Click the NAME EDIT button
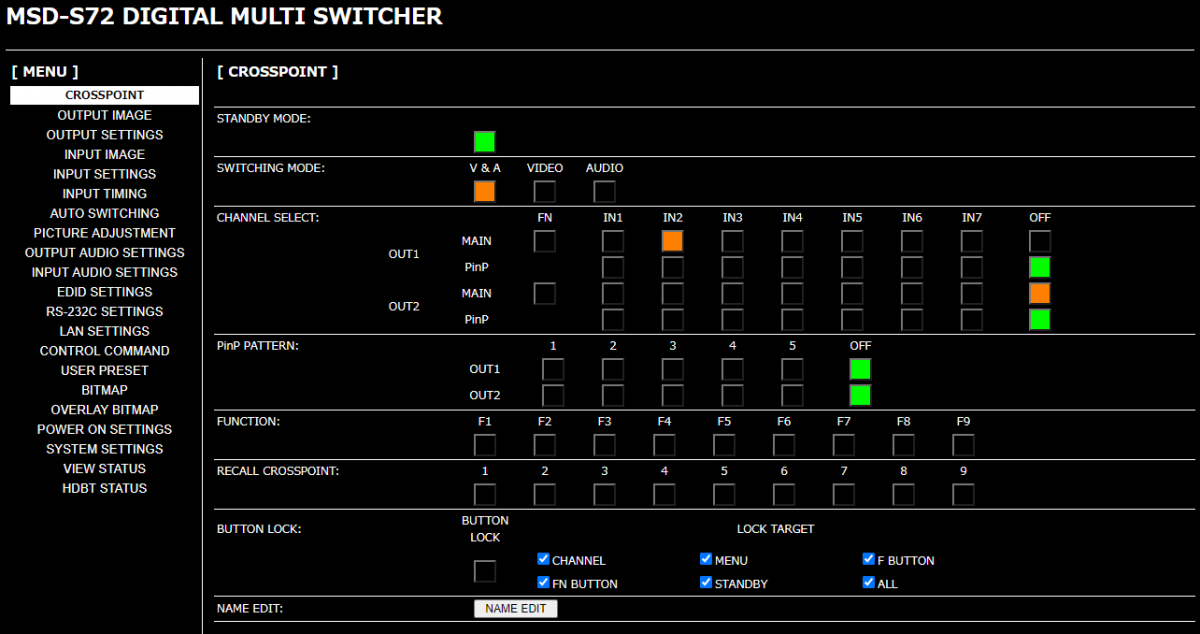 pos(515,608)
